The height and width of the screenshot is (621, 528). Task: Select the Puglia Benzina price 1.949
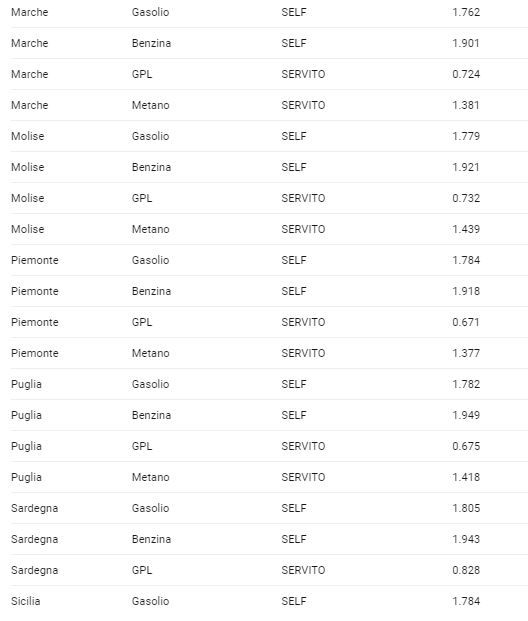pyautogui.click(x=466, y=415)
